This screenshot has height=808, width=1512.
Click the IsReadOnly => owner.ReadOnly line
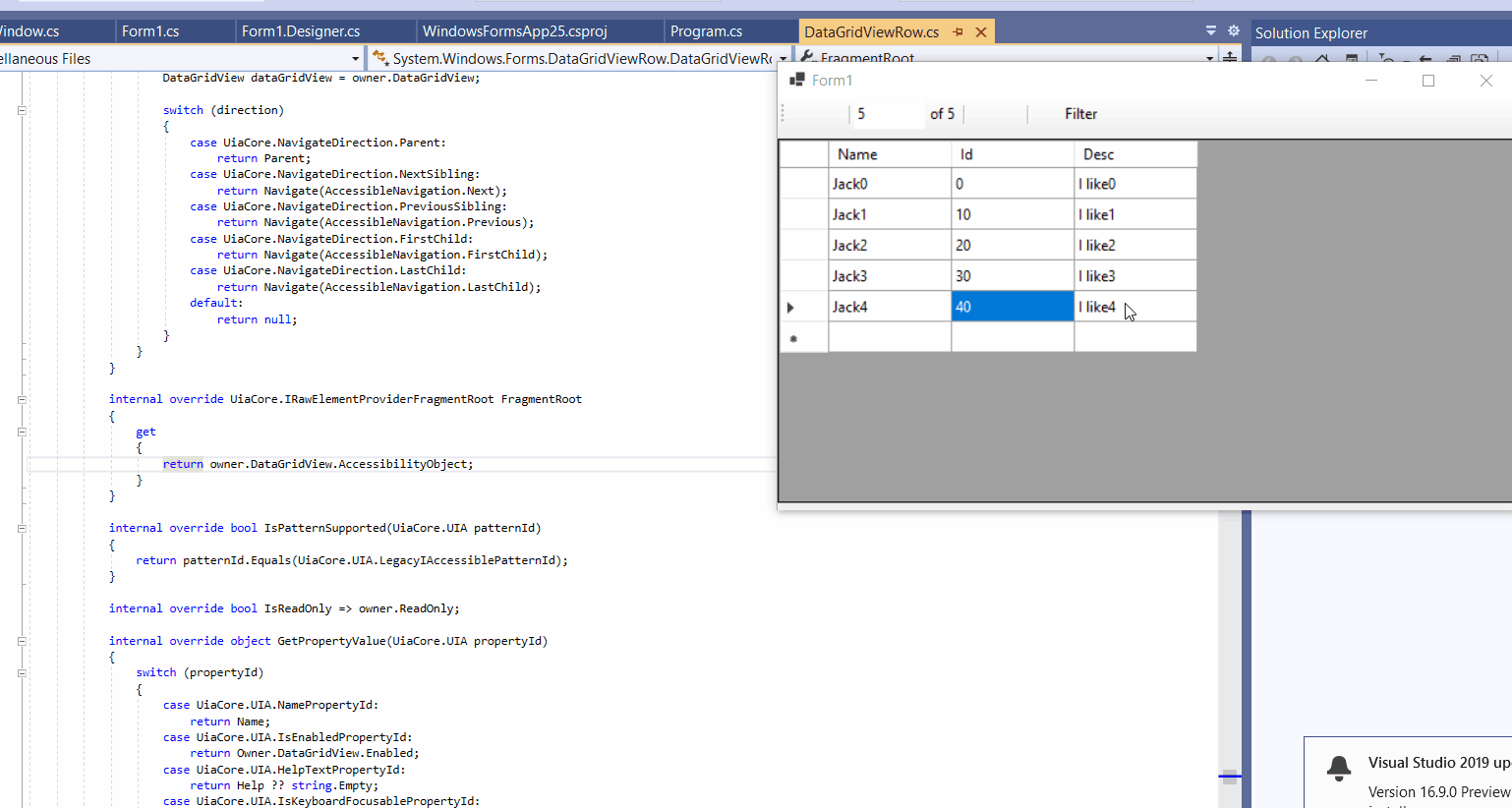click(284, 608)
